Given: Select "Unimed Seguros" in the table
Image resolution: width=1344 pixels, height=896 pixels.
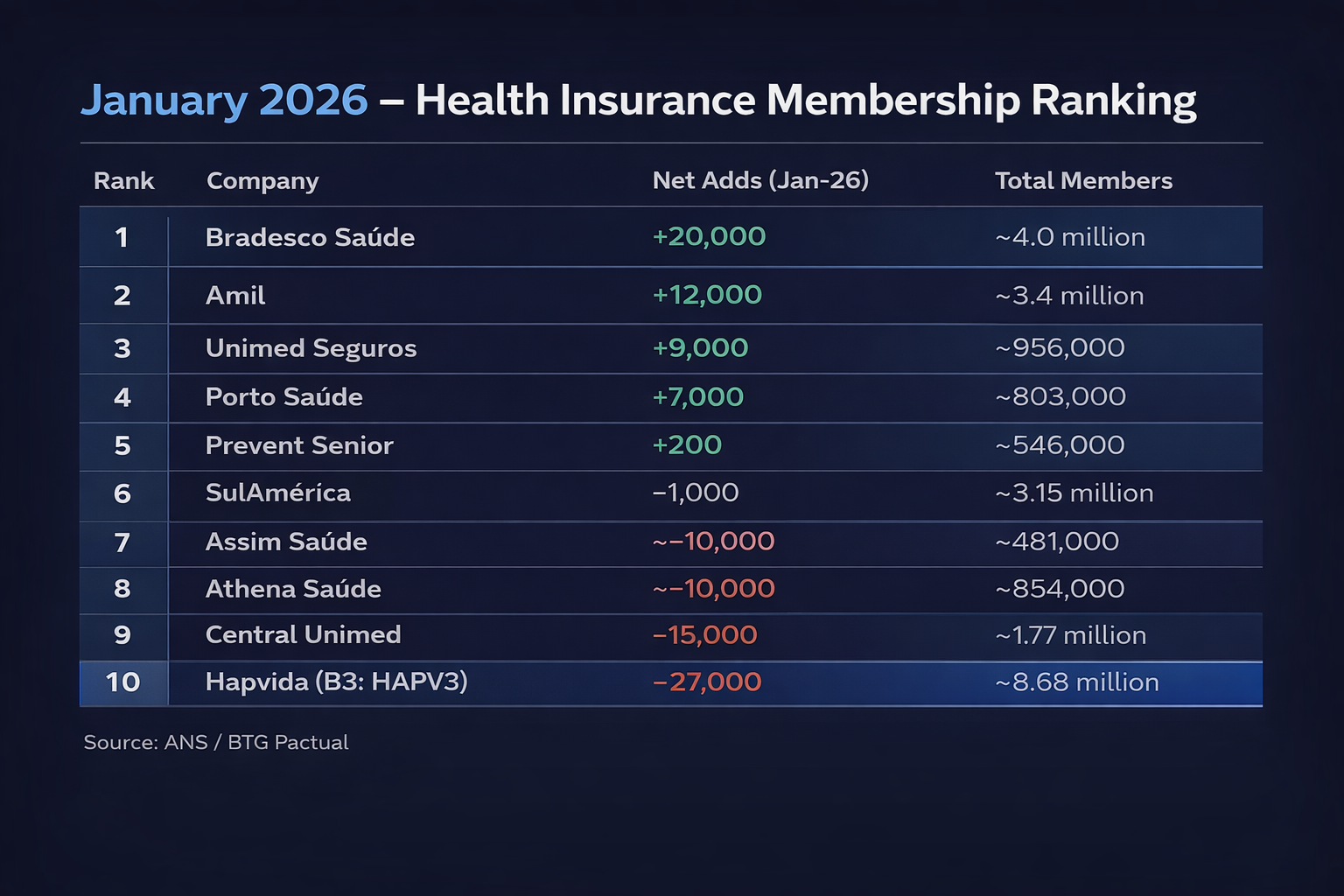Looking at the screenshot, I should pyautogui.click(x=311, y=348).
